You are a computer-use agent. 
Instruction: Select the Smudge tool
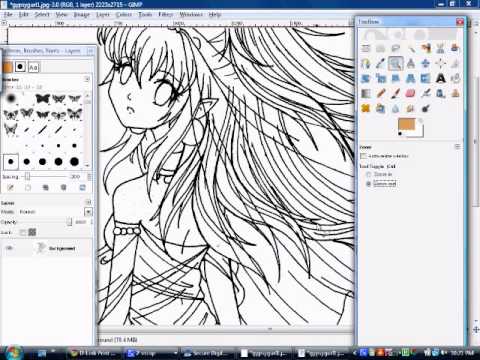(x=410, y=108)
